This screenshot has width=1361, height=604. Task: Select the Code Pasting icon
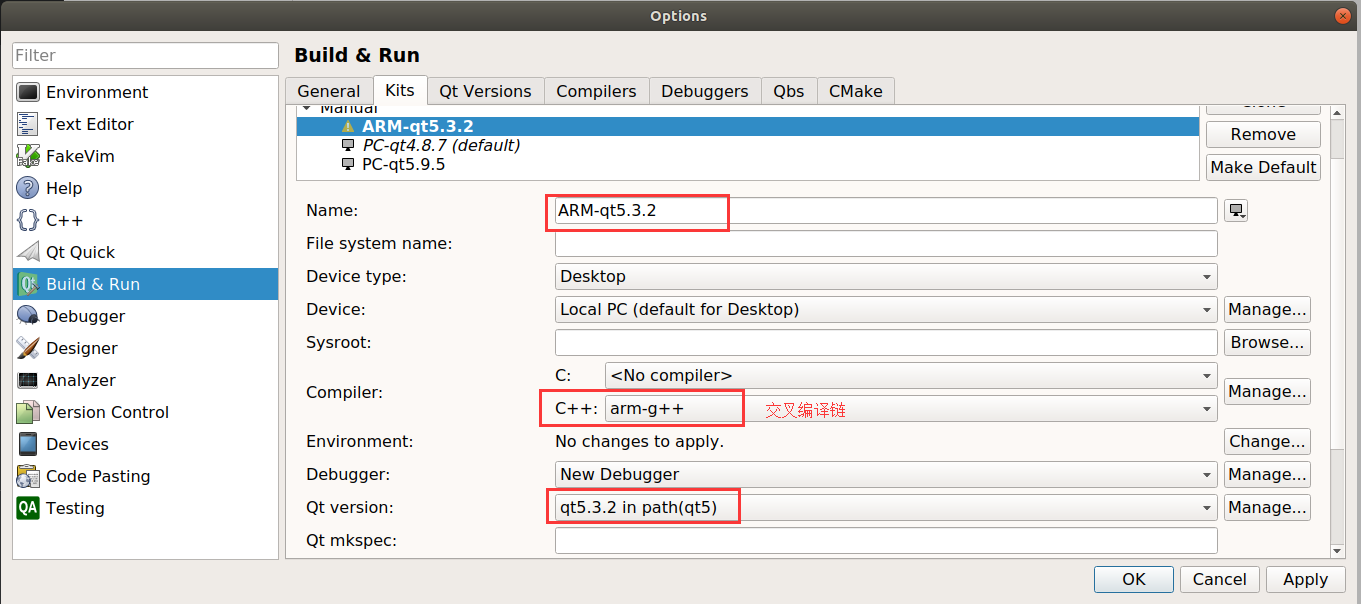pos(28,476)
